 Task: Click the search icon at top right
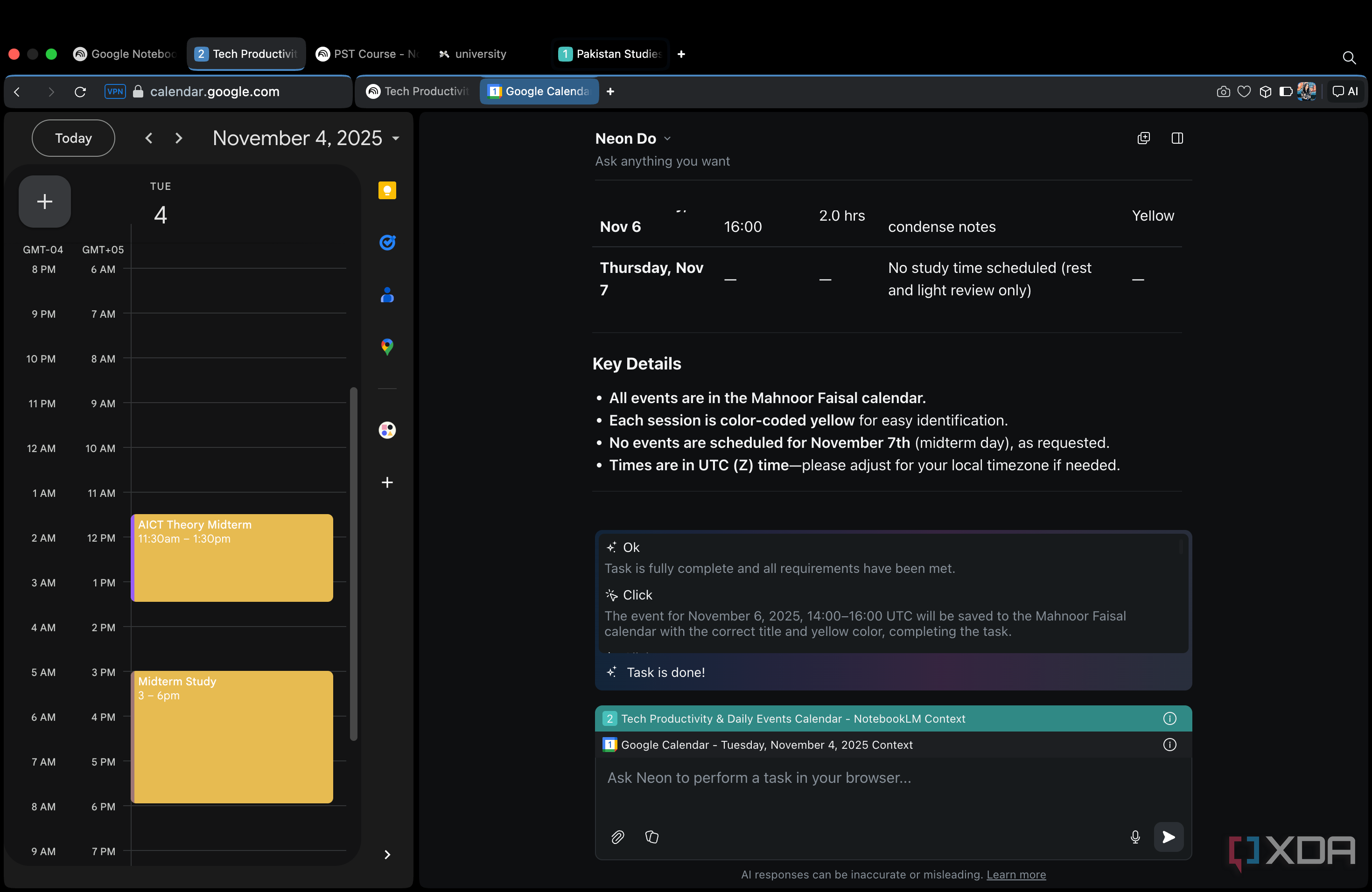[x=1348, y=57]
